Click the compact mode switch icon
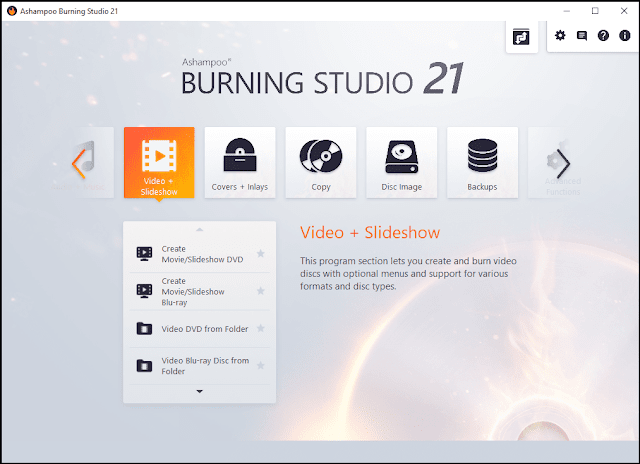Image resolution: width=640 pixels, height=464 pixels. click(521, 37)
